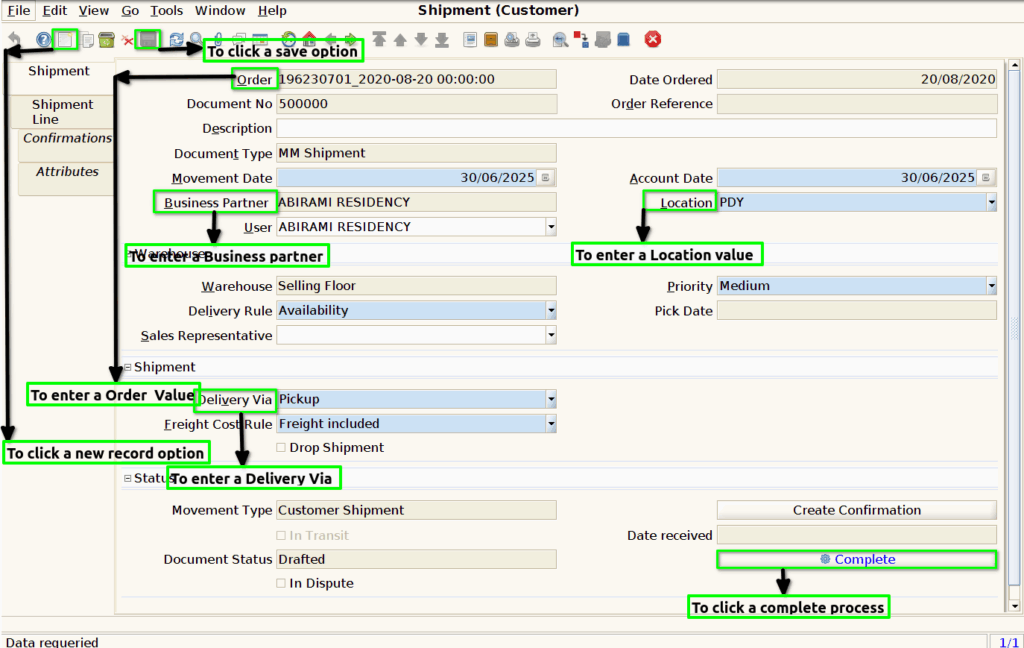Viewport: 1024px width, 648px height.
Task: Click the Create Confirmation button
Action: pyautogui.click(x=857, y=510)
